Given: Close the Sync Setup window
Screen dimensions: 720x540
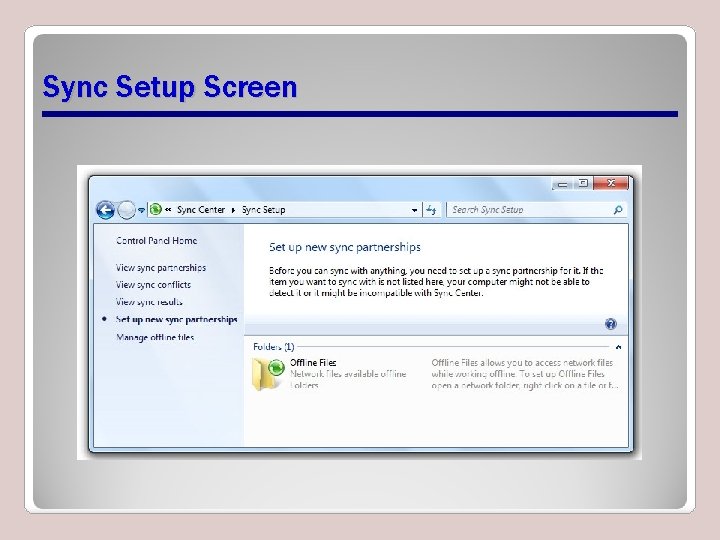Looking at the screenshot, I should (x=611, y=183).
